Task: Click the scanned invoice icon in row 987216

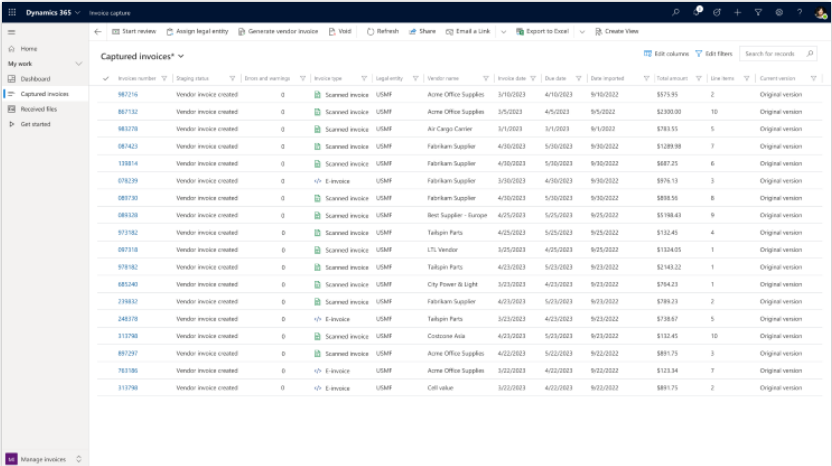Action: point(317,94)
